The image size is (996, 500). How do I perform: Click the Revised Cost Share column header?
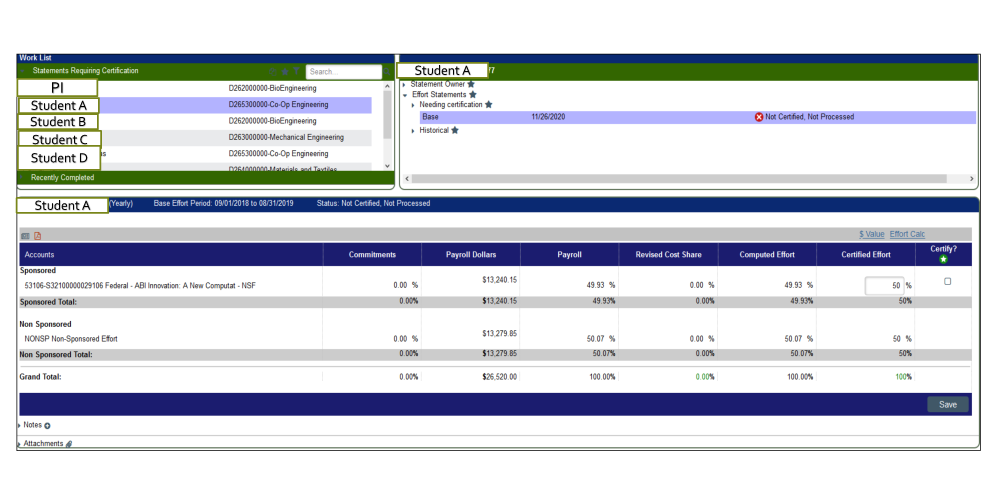tap(668, 255)
